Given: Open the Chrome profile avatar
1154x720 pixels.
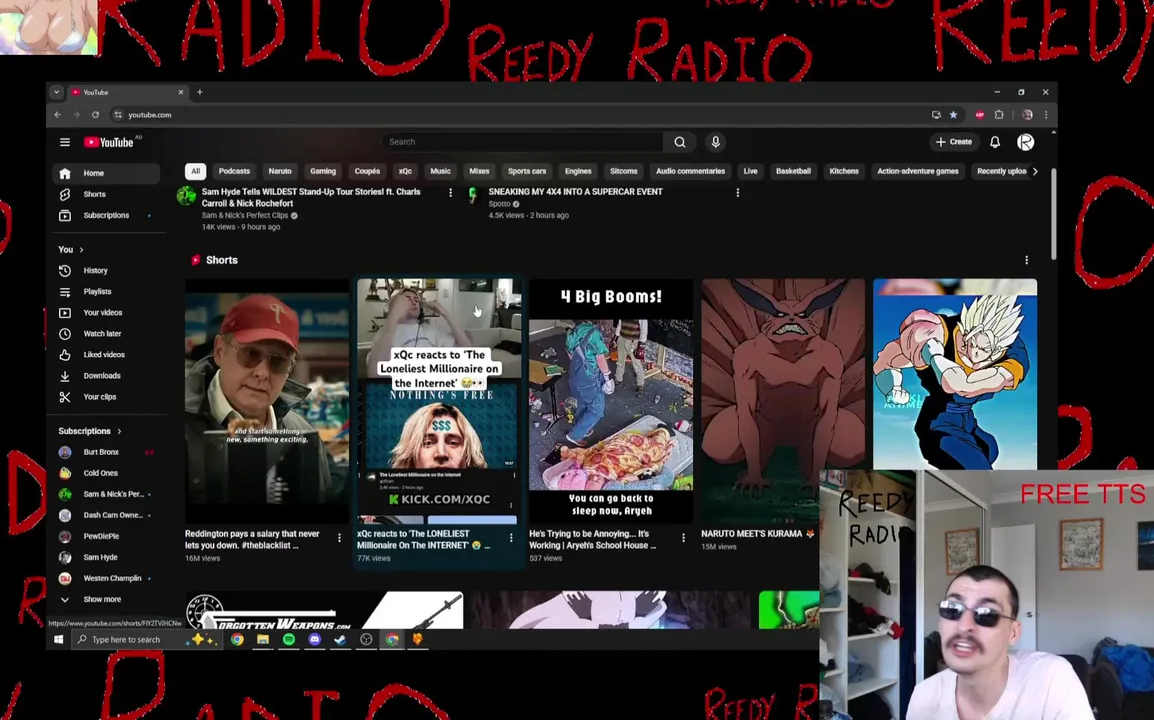Looking at the screenshot, I should tap(1027, 115).
